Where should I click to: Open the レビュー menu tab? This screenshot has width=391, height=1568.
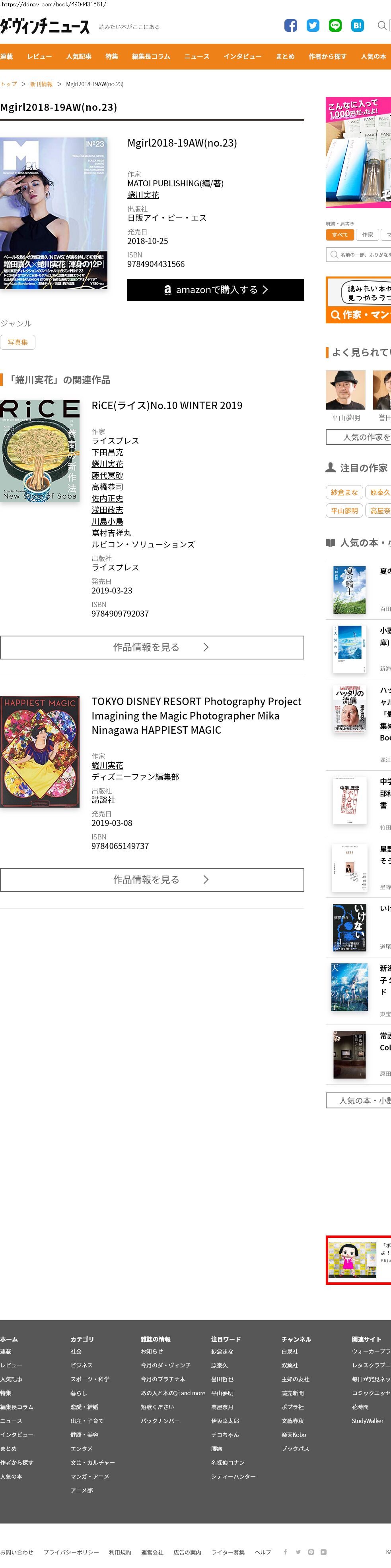tap(39, 56)
